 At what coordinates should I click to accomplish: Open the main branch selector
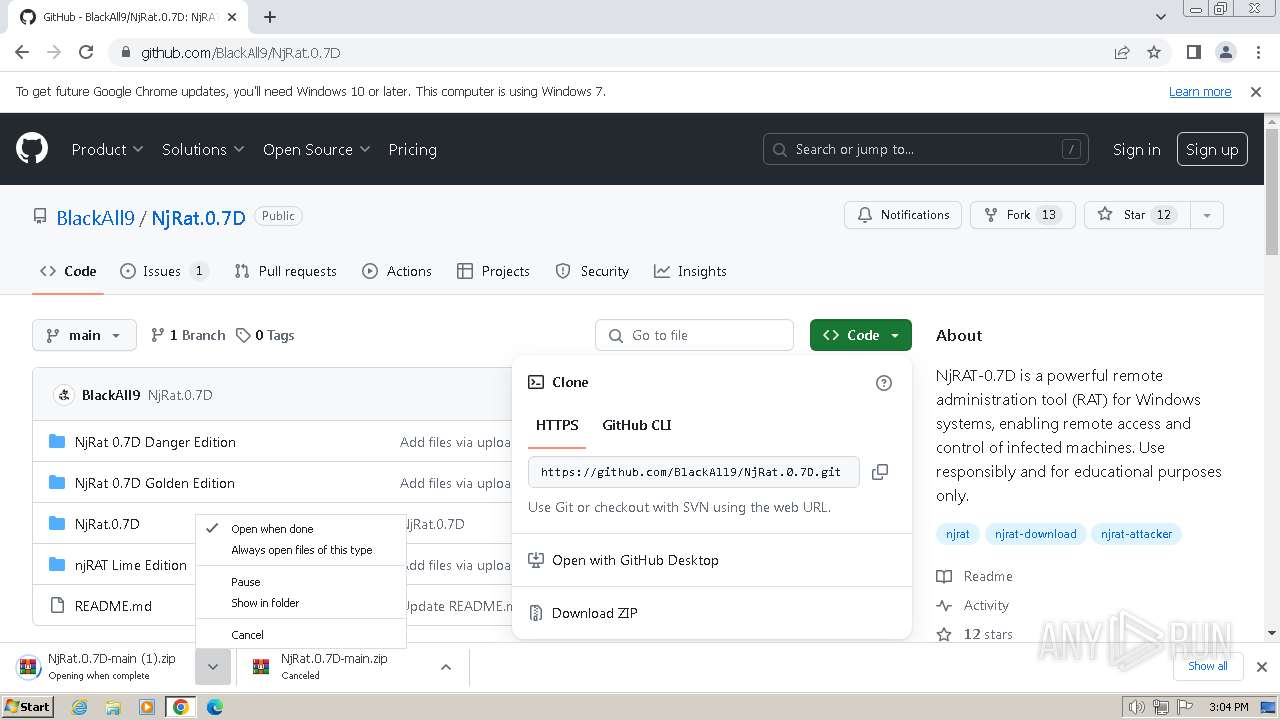tap(84, 335)
